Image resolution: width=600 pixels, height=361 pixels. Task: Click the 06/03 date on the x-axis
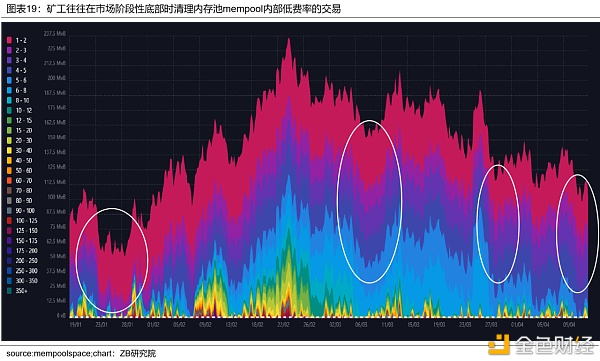point(361,325)
